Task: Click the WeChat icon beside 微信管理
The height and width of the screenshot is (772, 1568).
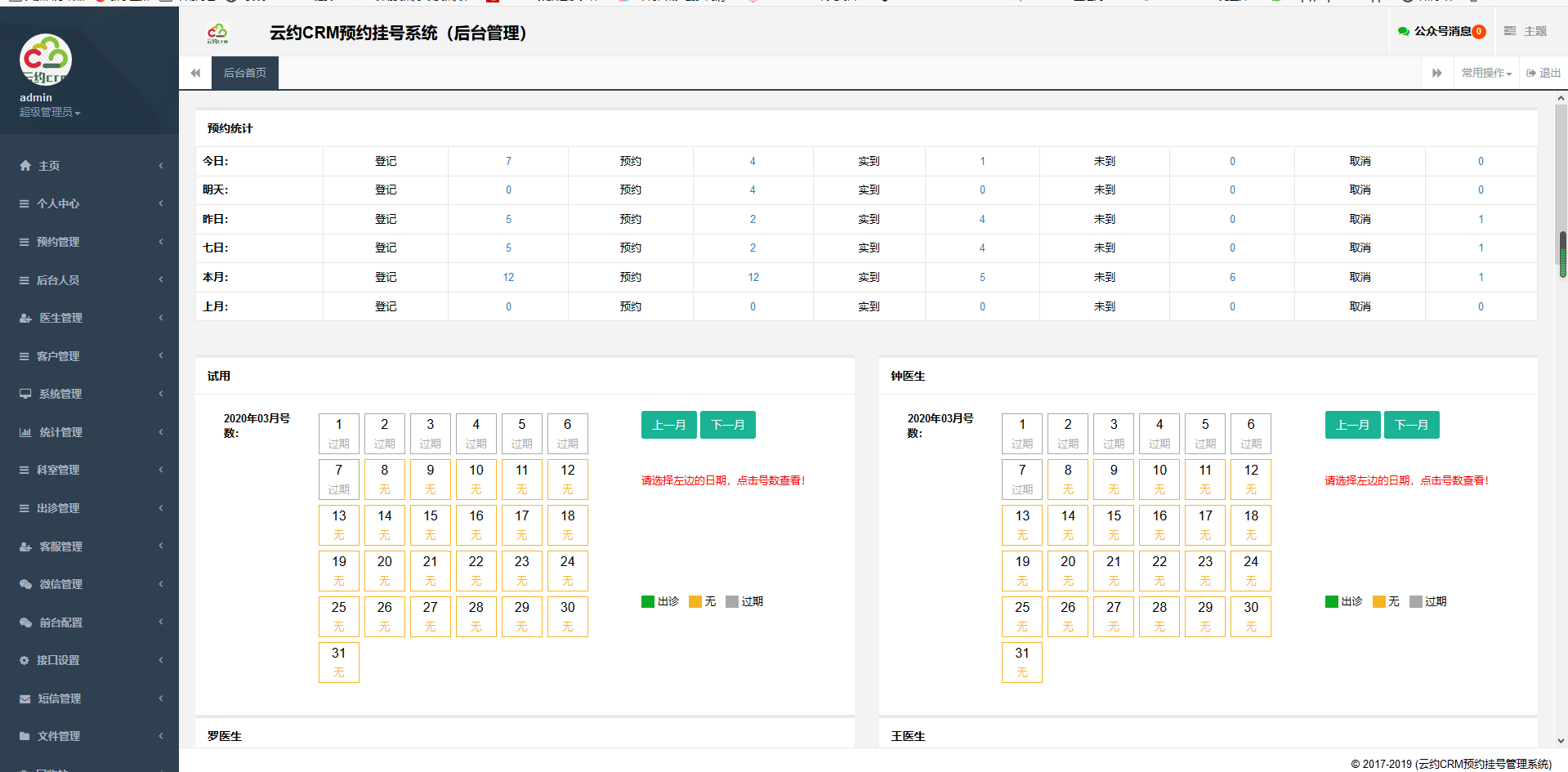Action: click(25, 584)
